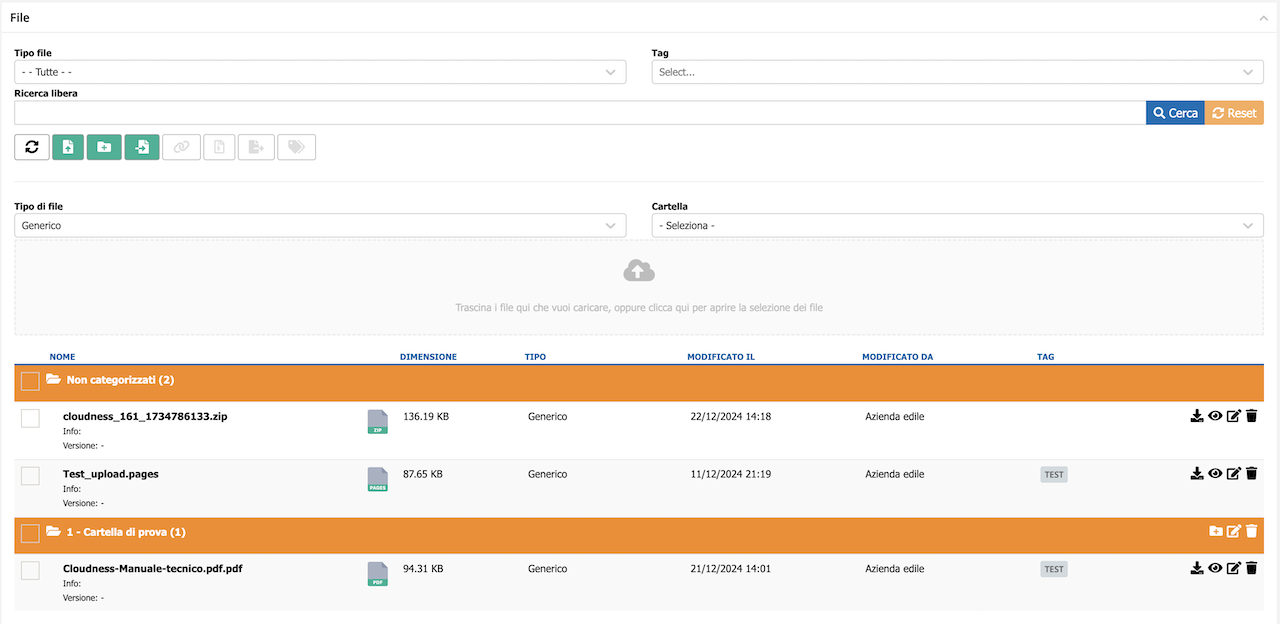The image size is (1280, 624).
Task: Tick the checkbox for Cloudness-Manuale-tecnico.pdf.pdf
Action: click(30, 570)
